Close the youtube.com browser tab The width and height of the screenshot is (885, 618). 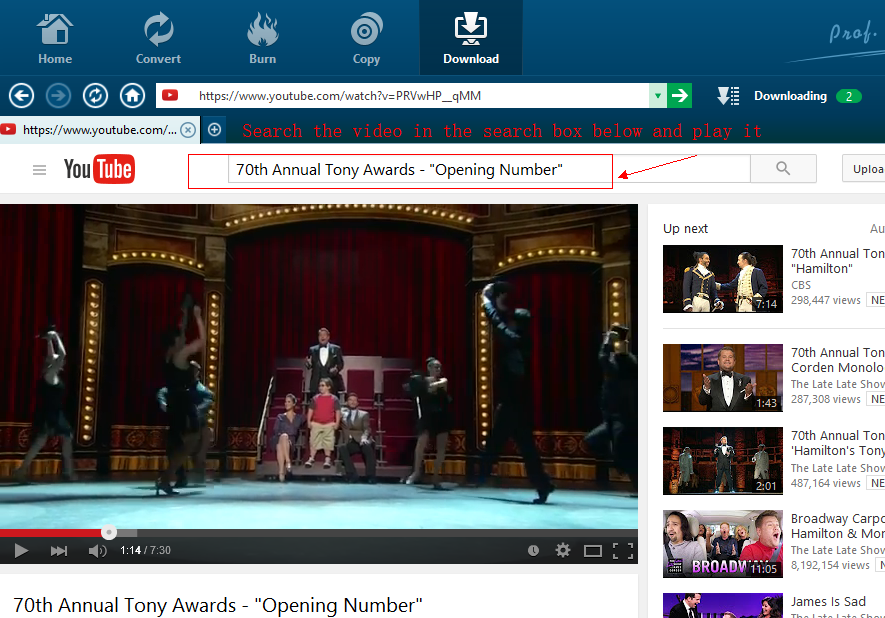pos(188,130)
